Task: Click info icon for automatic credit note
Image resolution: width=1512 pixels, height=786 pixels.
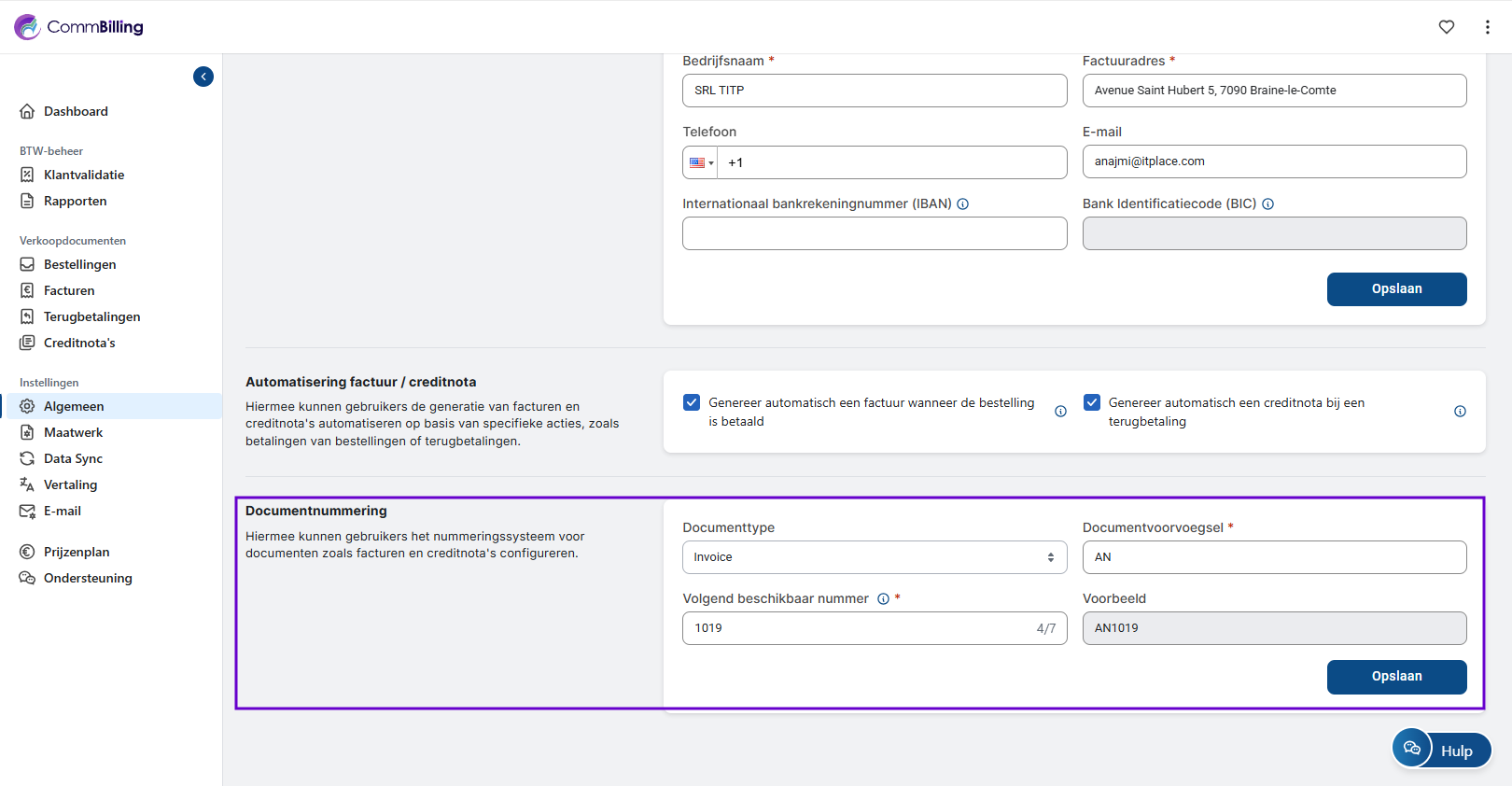Action: click(1460, 412)
